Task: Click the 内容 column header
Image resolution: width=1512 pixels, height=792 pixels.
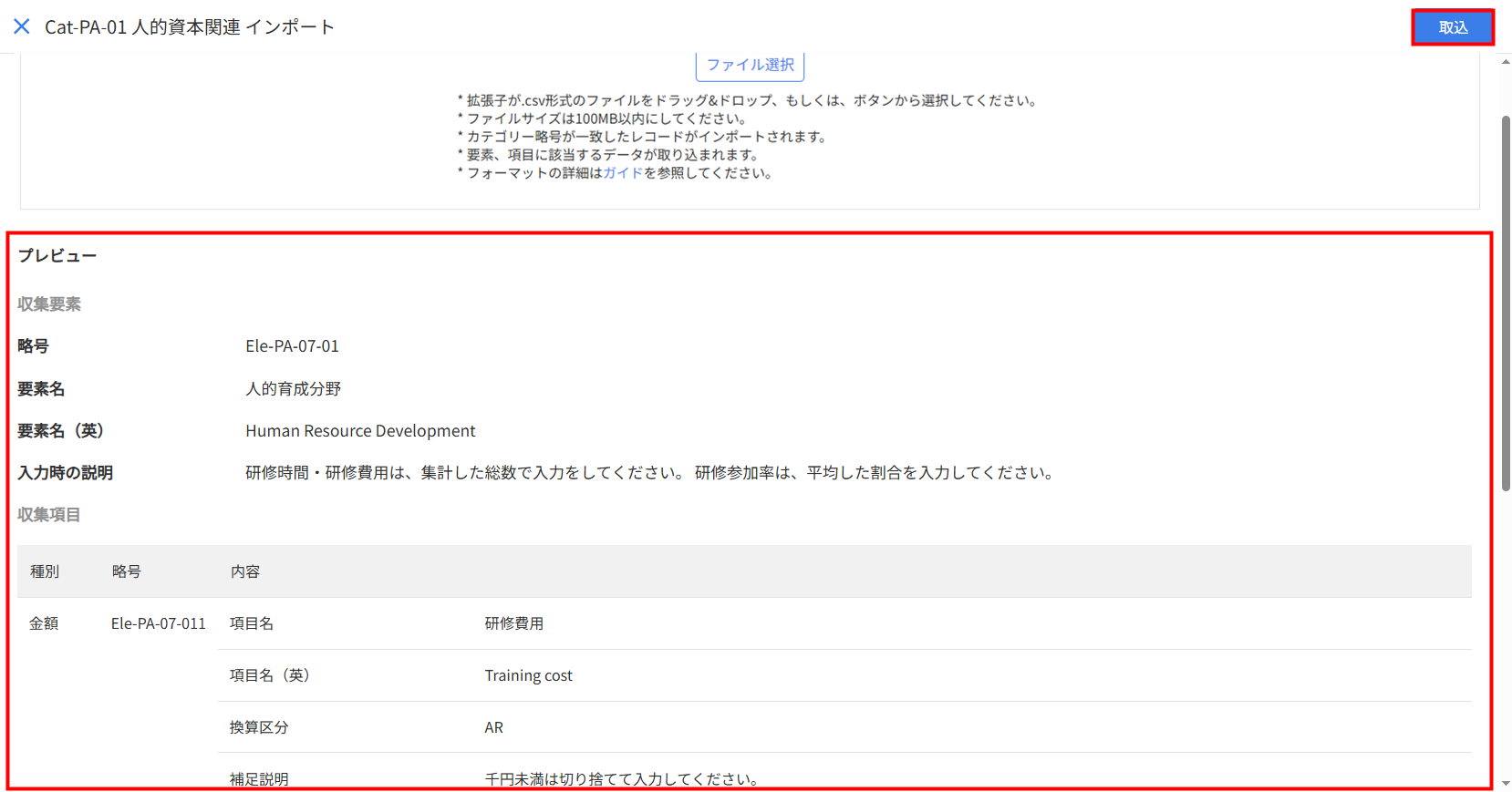Action: pos(245,571)
